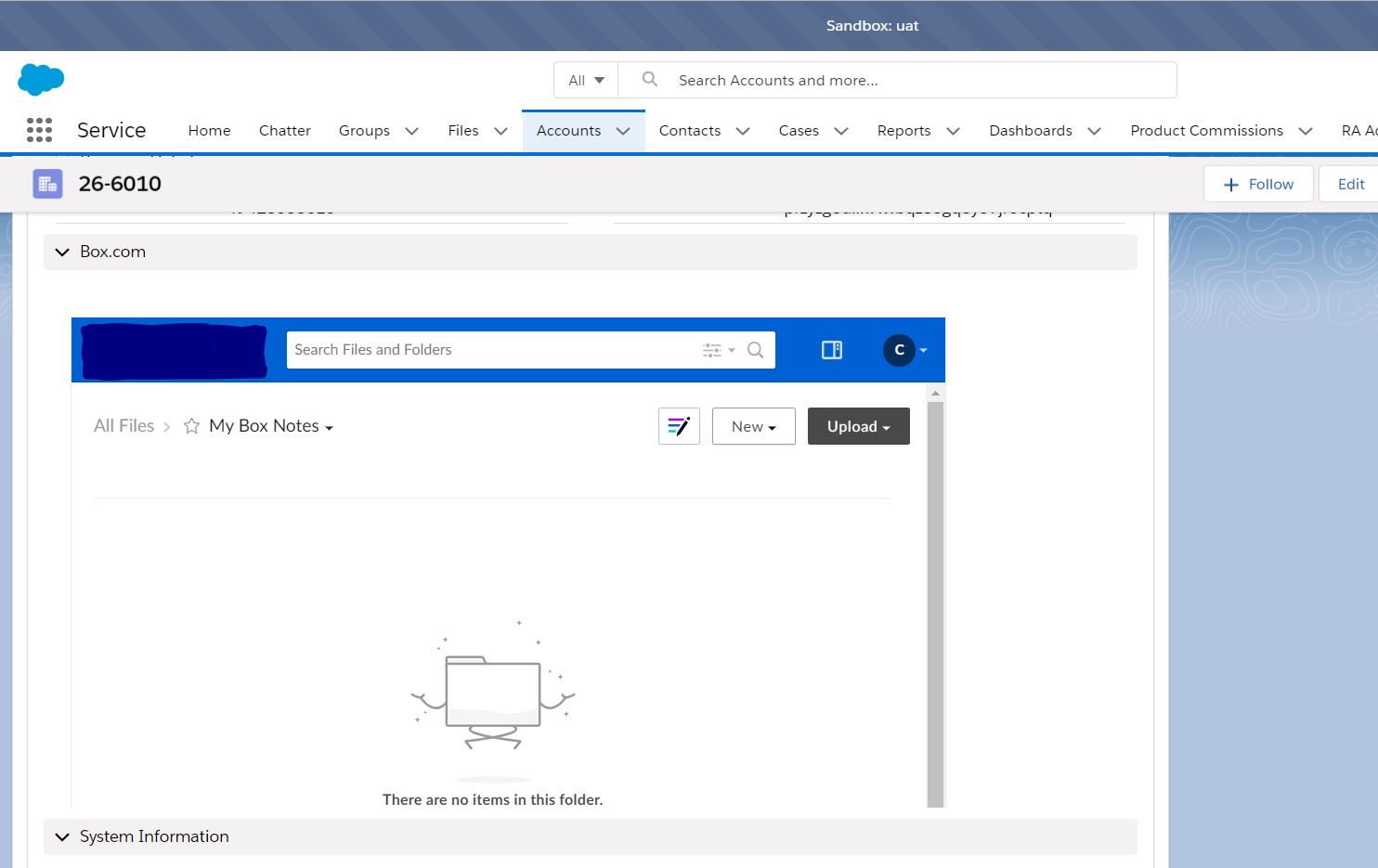
Task: Open the New dropdown in Box
Action: (753, 426)
